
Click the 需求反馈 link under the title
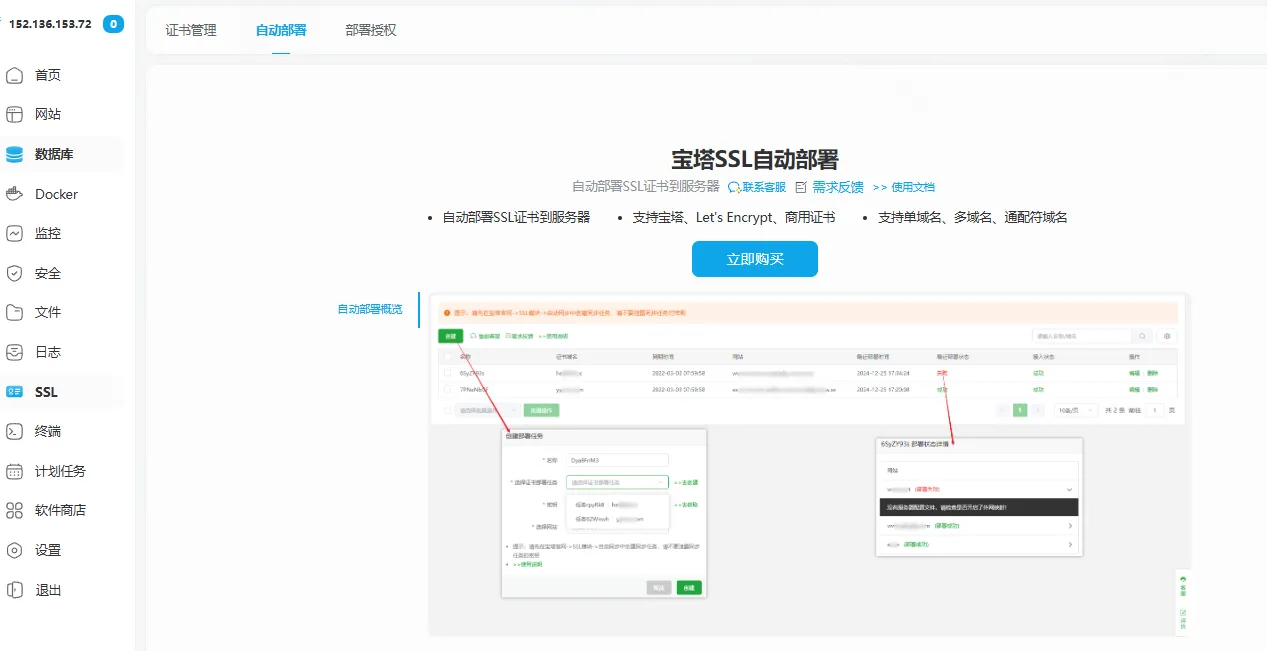[x=837, y=187]
